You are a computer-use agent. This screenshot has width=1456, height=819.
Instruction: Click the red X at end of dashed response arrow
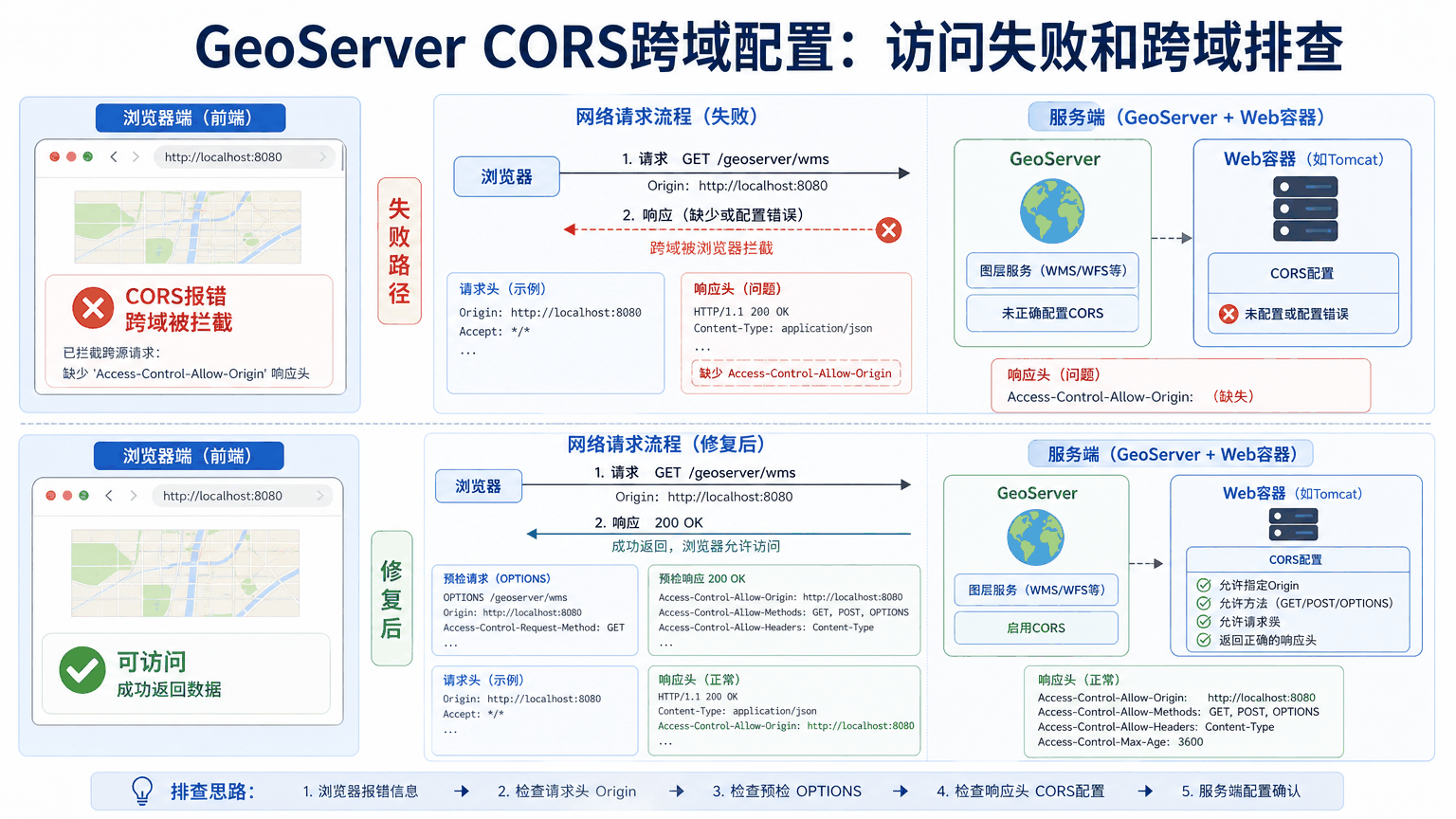coord(888,229)
